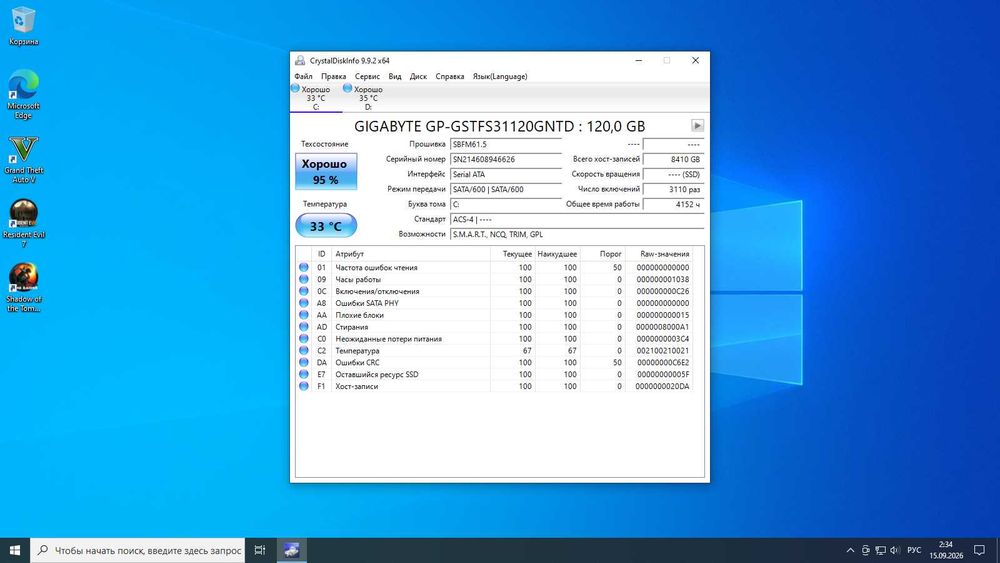1000x563 pixels.
Task: Click the total working time value 4152 ч
Action: (x=673, y=204)
